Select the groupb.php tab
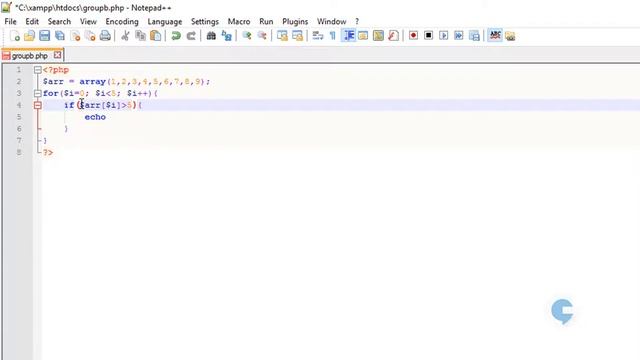The width and height of the screenshot is (640, 360). click(x=29, y=56)
